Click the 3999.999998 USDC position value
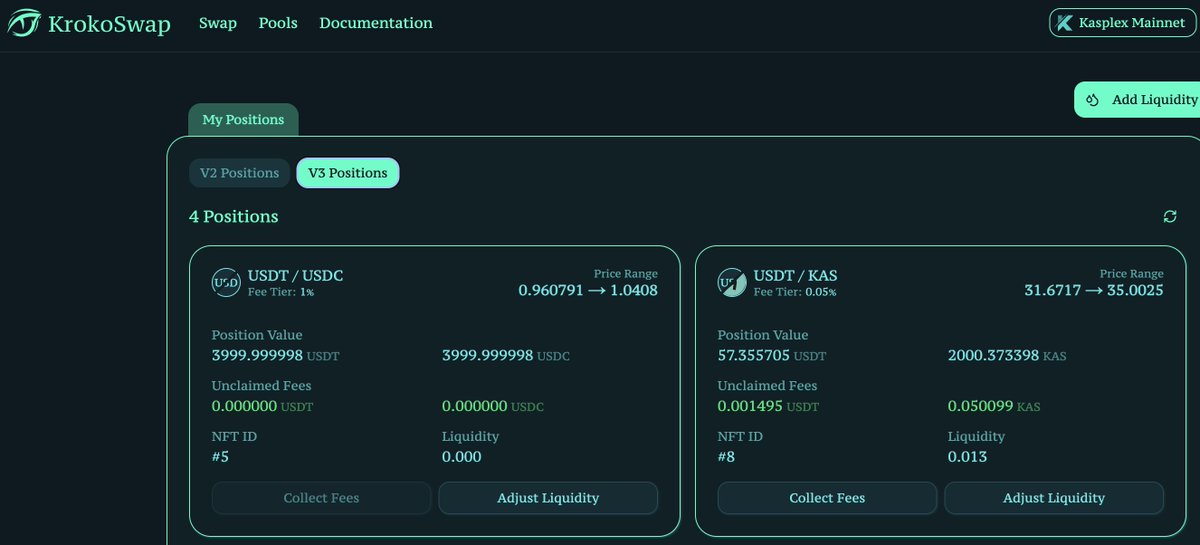This screenshot has height=545, width=1200. tap(506, 355)
